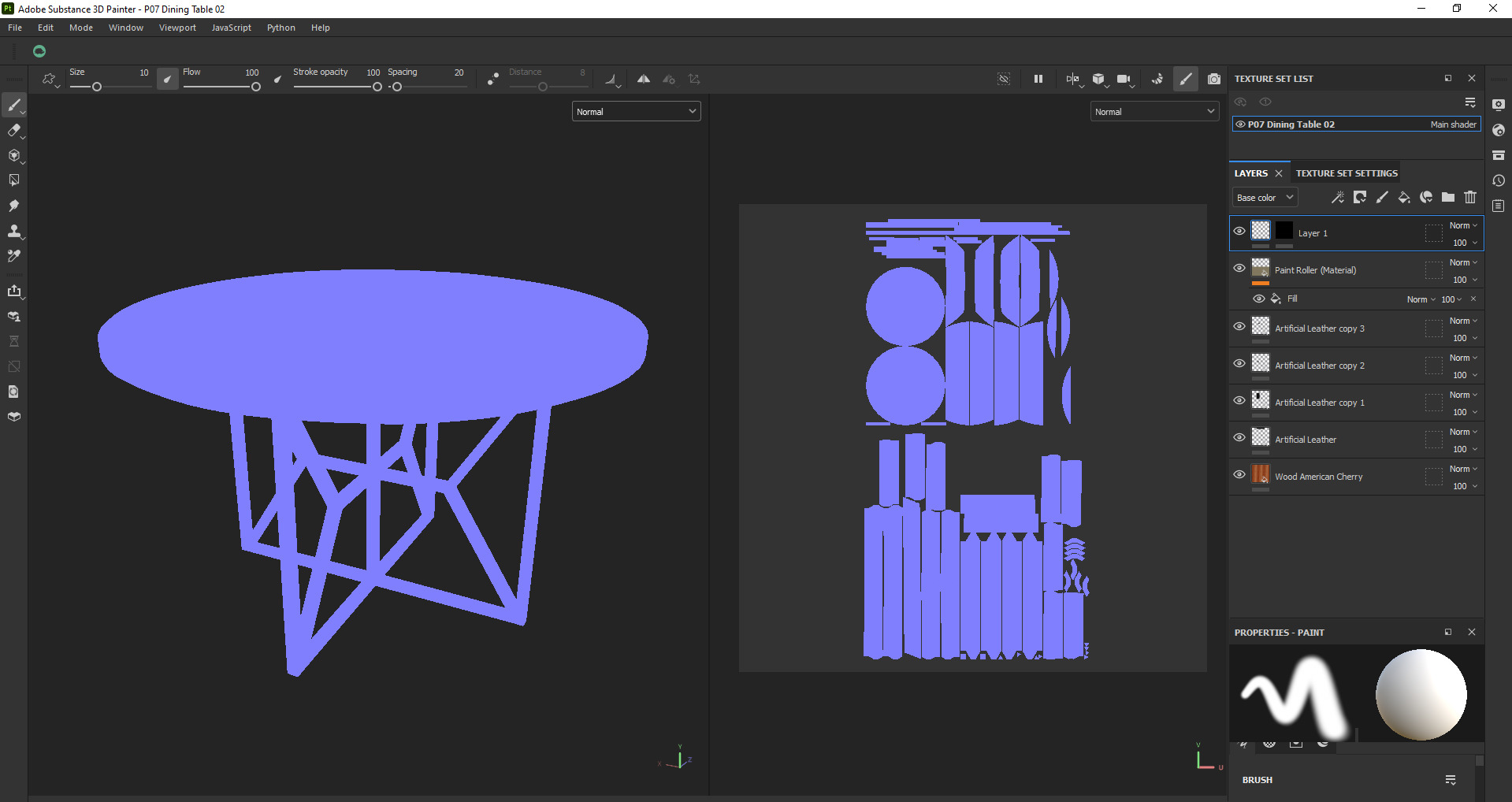The width and height of the screenshot is (1512, 802).
Task: Select the Clone stamp tool
Action: [x=14, y=231]
